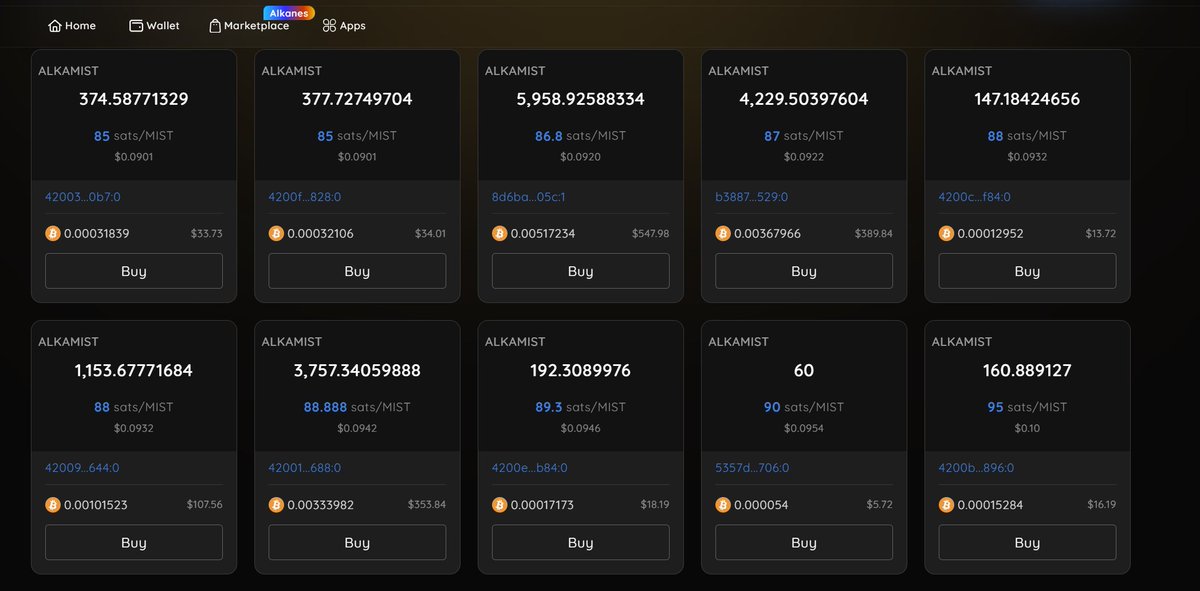Buy the 60 ALKAMIST listing
The image size is (1200, 591).
click(804, 543)
